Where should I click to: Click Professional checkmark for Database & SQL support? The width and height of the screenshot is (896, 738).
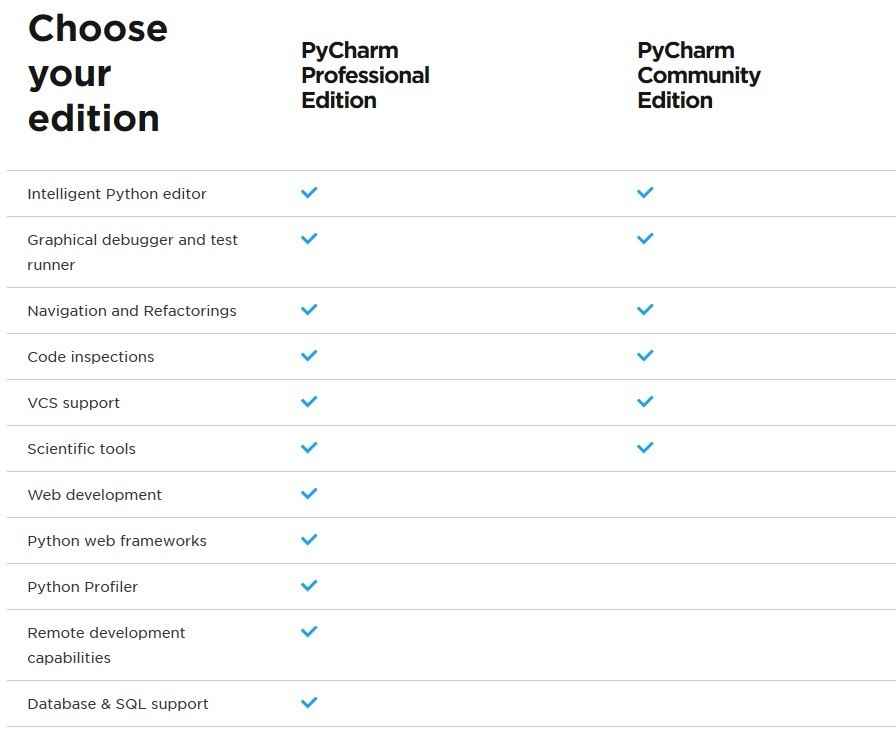click(x=309, y=703)
